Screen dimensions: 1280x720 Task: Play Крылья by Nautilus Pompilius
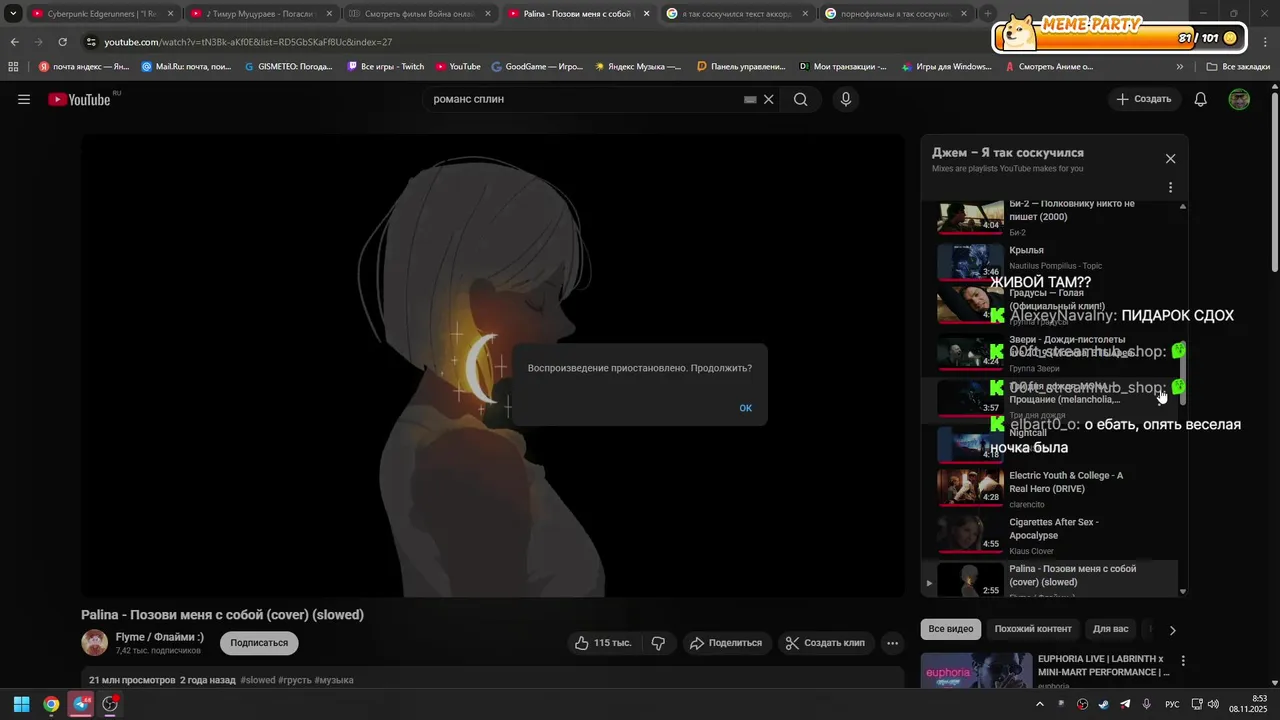coord(1058,260)
